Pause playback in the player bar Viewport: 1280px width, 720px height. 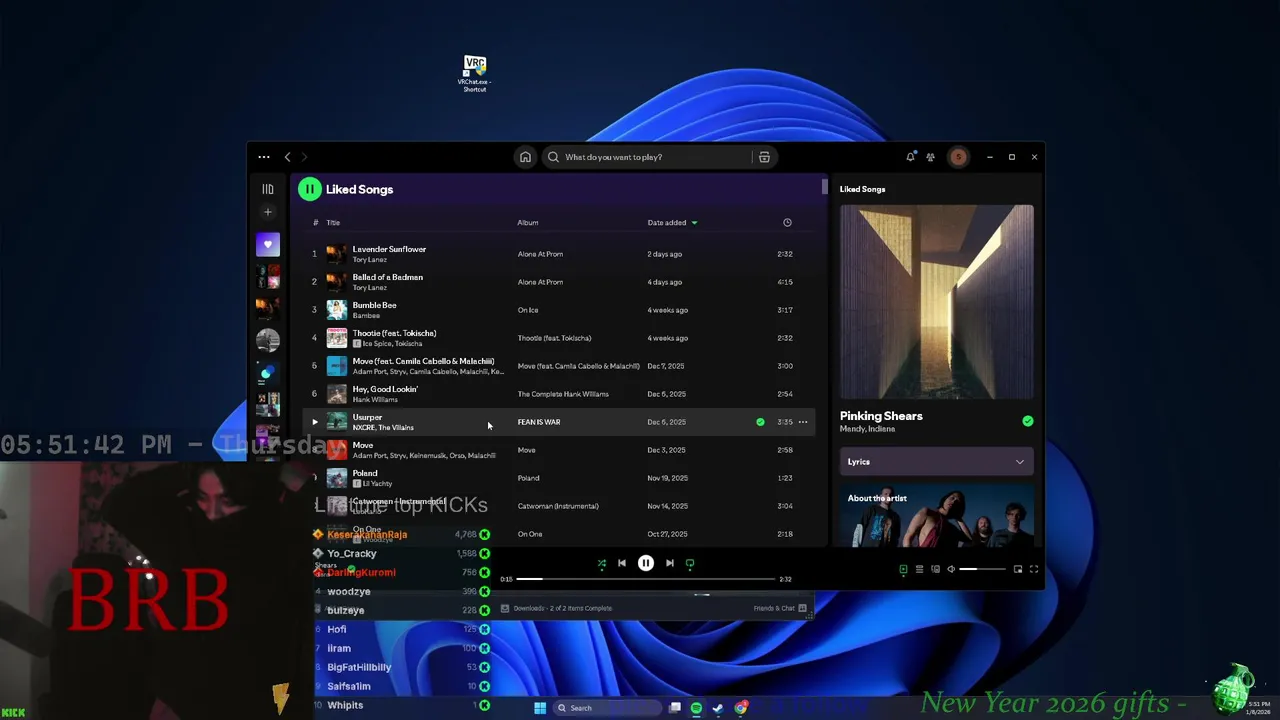pyautogui.click(x=646, y=563)
